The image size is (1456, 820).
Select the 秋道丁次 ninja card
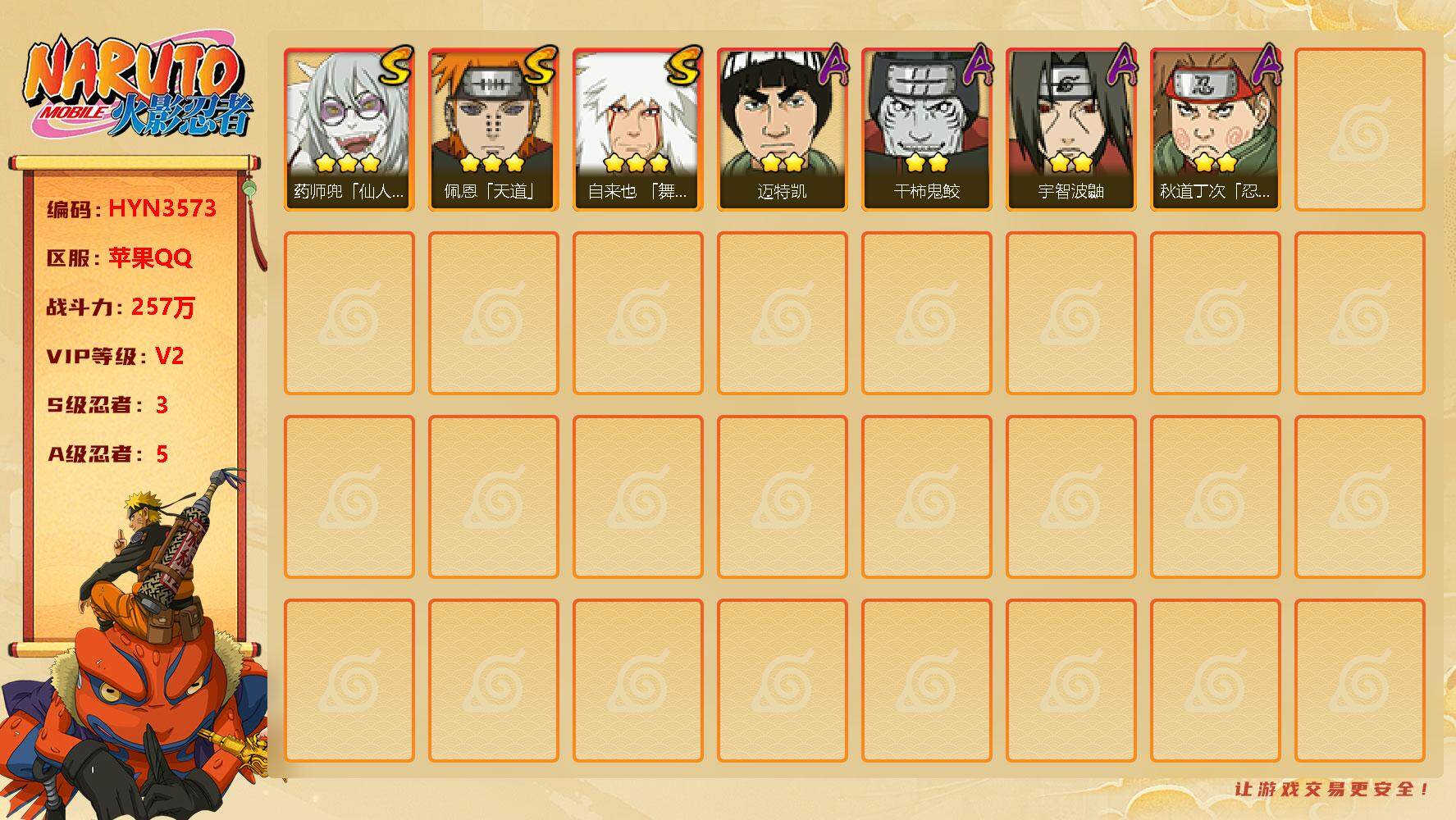pos(1215,130)
